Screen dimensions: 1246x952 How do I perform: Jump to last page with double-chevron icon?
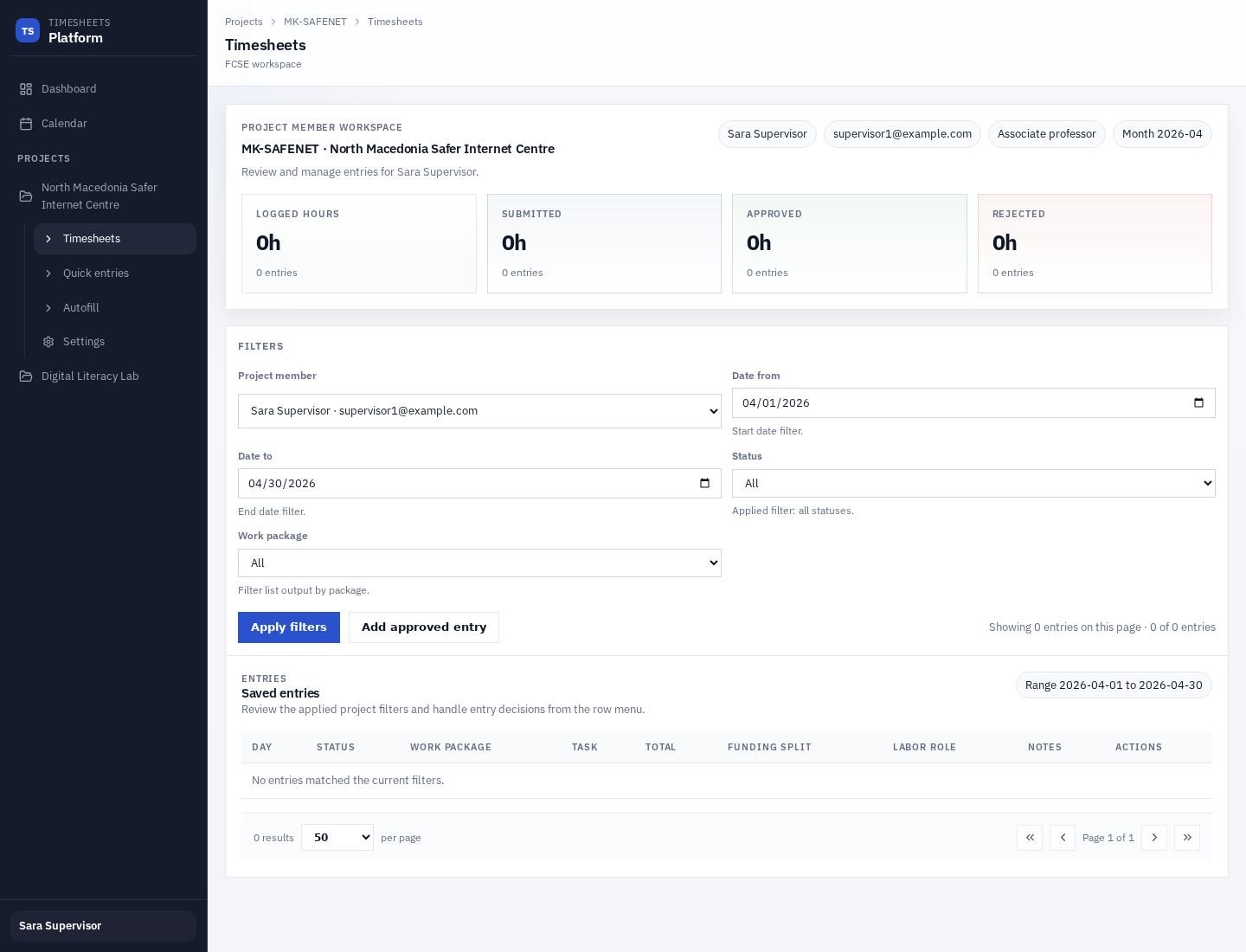1187,838
